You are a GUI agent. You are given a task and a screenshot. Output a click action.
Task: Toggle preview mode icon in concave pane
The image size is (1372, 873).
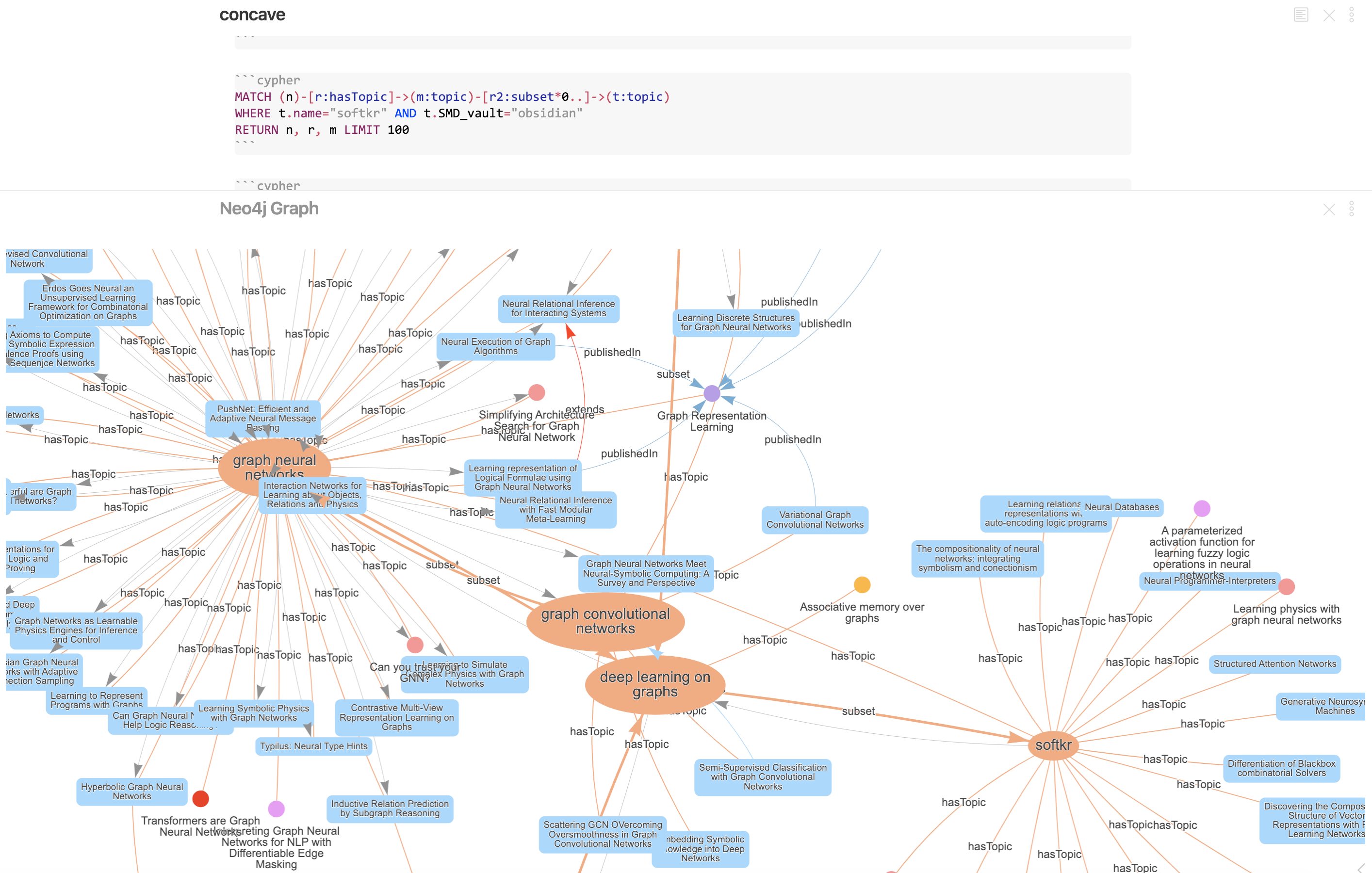tap(1300, 15)
